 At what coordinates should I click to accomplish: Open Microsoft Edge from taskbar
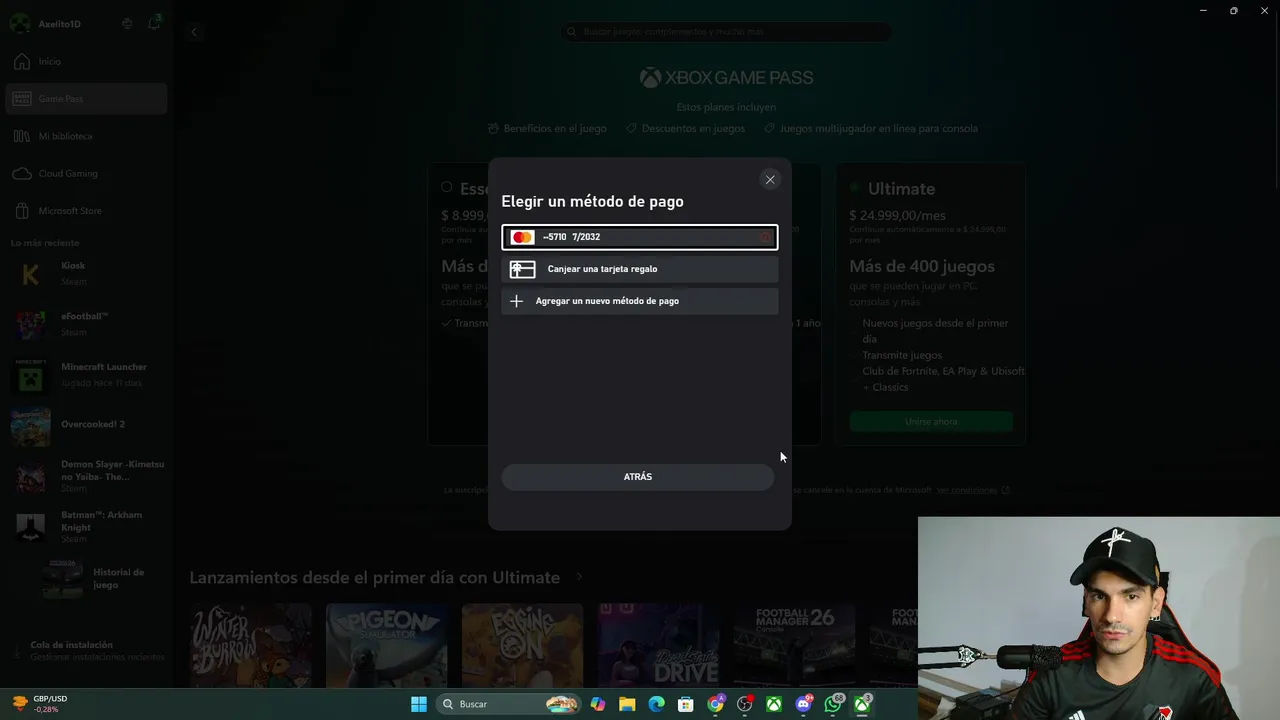(657, 704)
